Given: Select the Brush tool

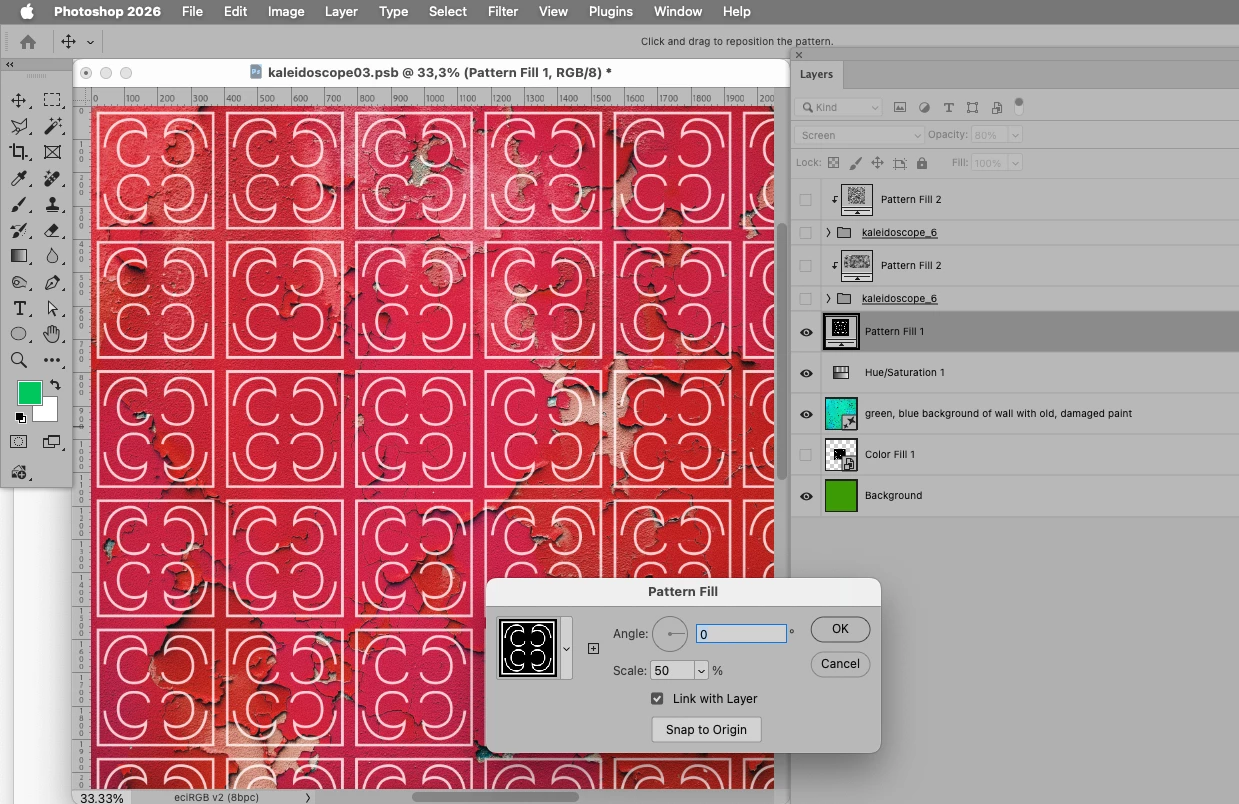Looking at the screenshot, I should [x=19, y=204].
